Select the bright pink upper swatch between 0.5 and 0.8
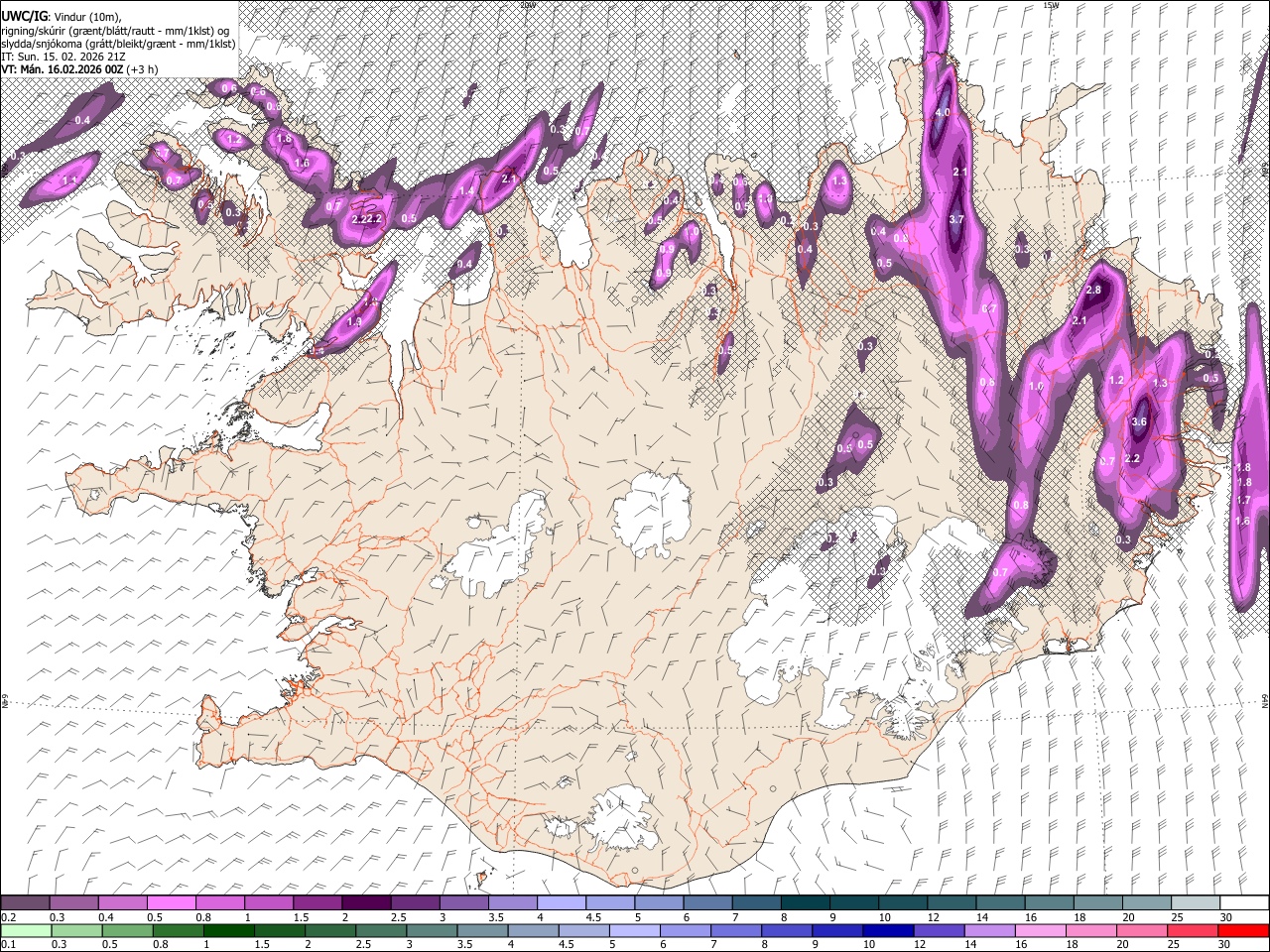 click(171, 903)
